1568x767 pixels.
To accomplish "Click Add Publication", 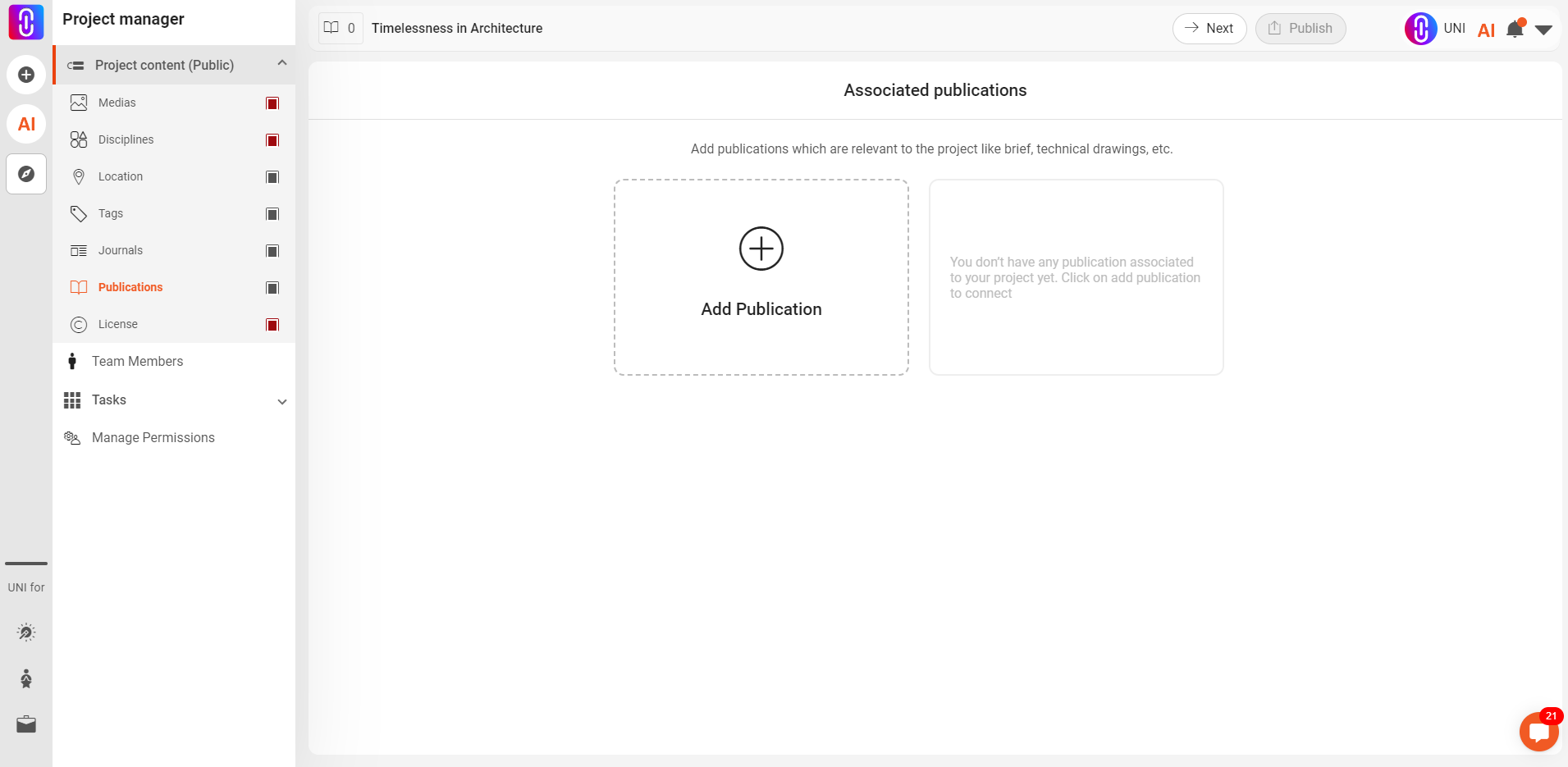I will [x=761, y=277].
